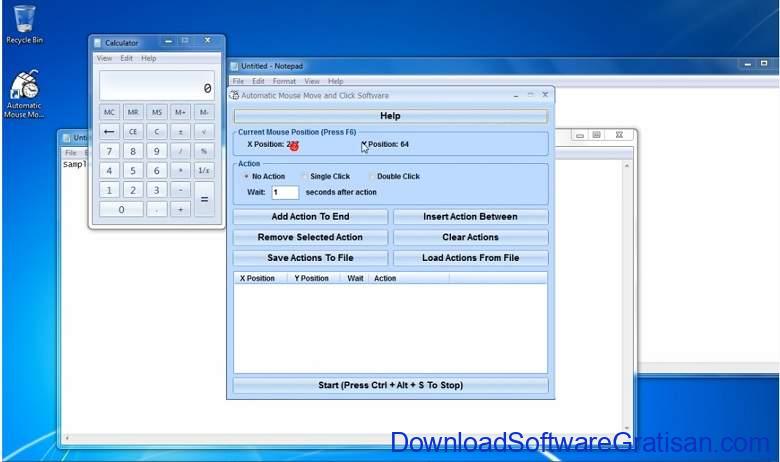
Task: Click MC button in Calculator
Action: point(109,112)
